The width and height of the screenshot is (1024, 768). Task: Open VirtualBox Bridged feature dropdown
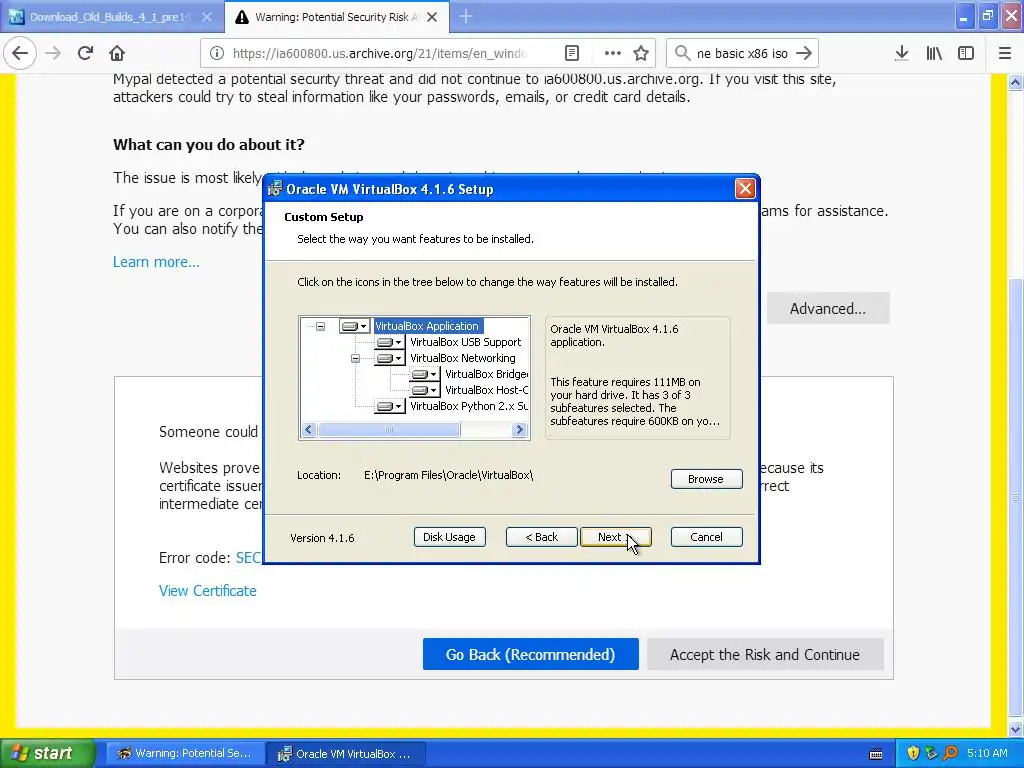click(x=425, y=374)
